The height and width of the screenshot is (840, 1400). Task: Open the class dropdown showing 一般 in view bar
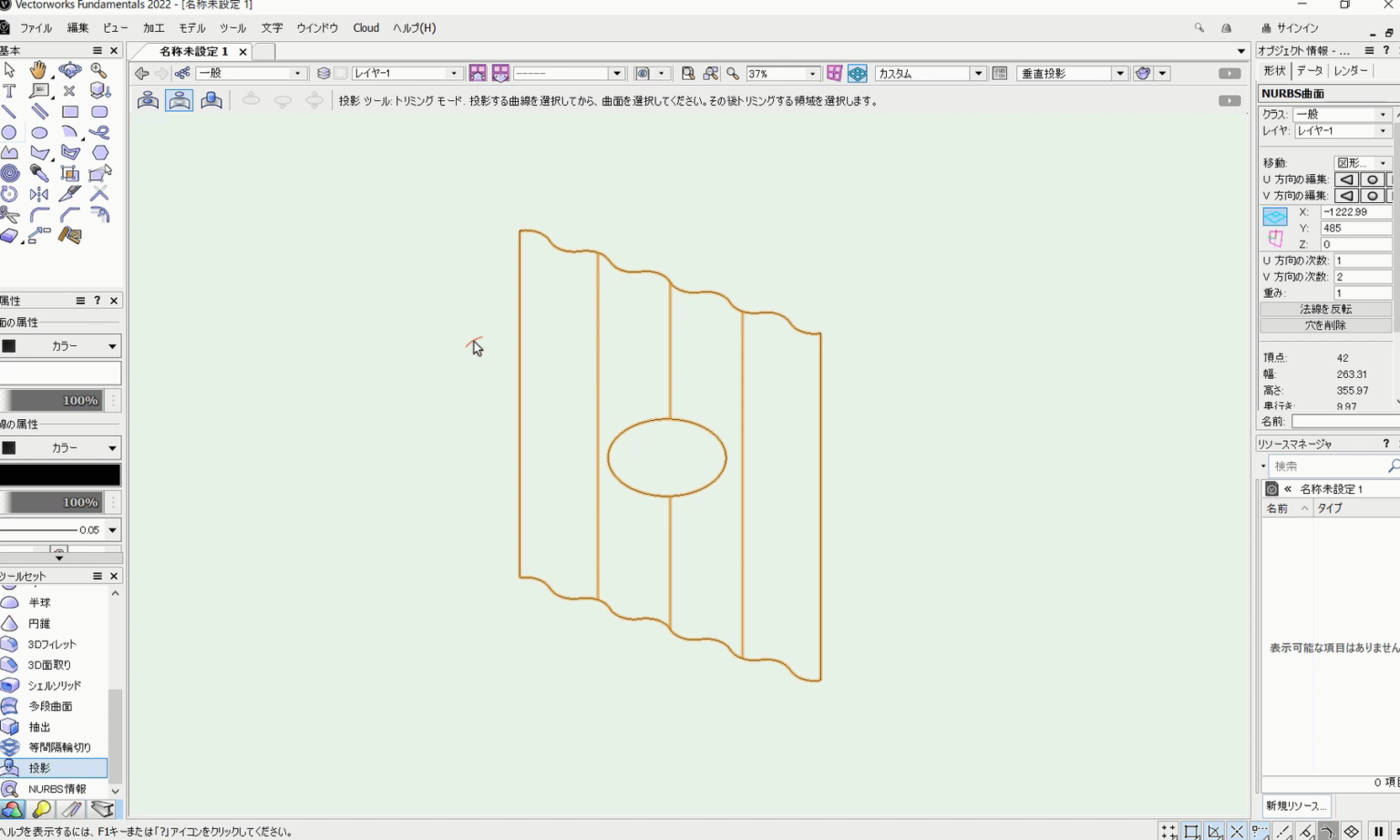[x=250, y=73]
